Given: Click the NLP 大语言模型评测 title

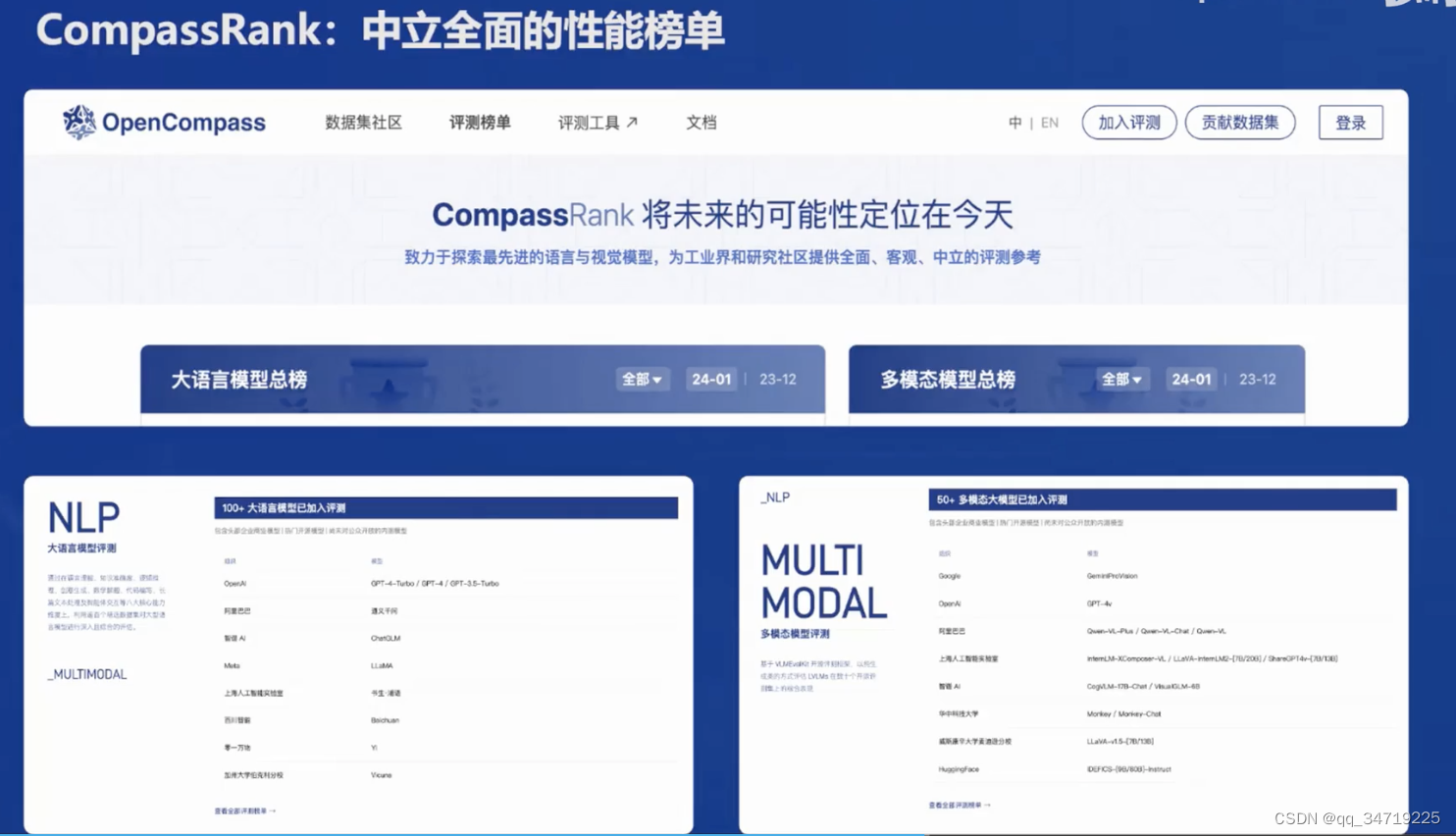Looking at the screenshot, I should click(83, 528).
